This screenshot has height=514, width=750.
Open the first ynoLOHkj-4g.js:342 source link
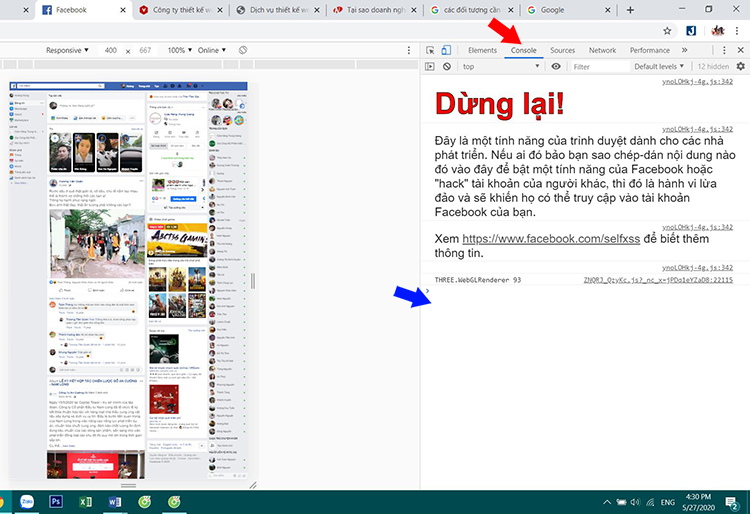(x=697, y=81)
